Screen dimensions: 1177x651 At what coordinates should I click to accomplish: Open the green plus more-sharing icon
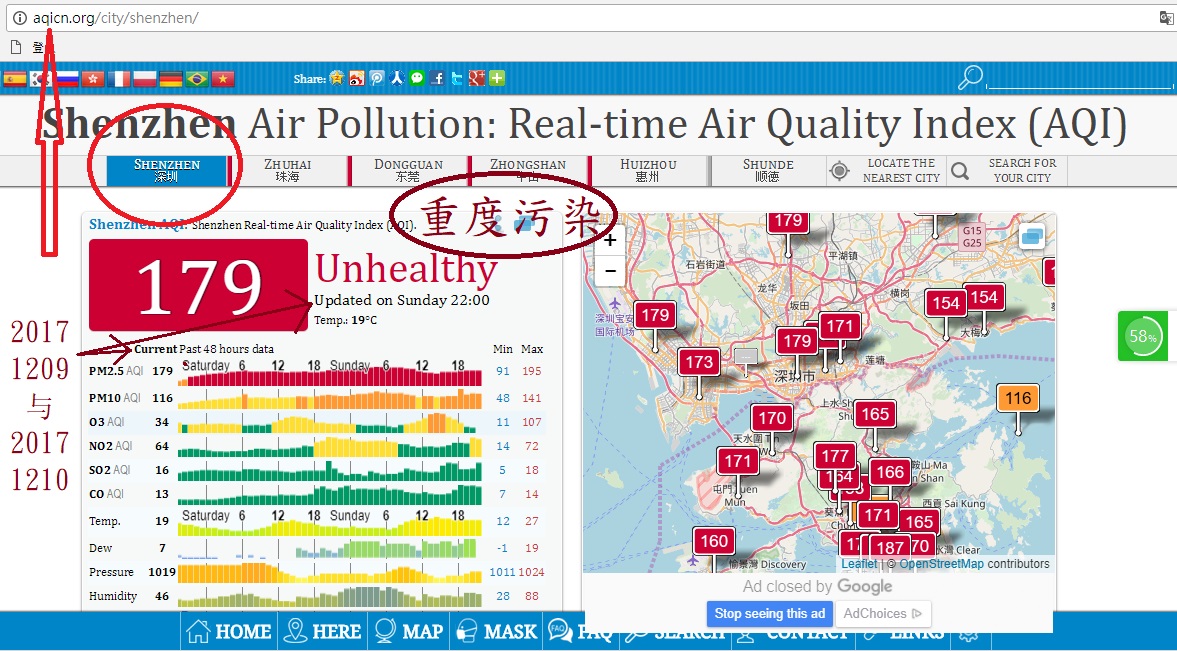tap(496, 78)
